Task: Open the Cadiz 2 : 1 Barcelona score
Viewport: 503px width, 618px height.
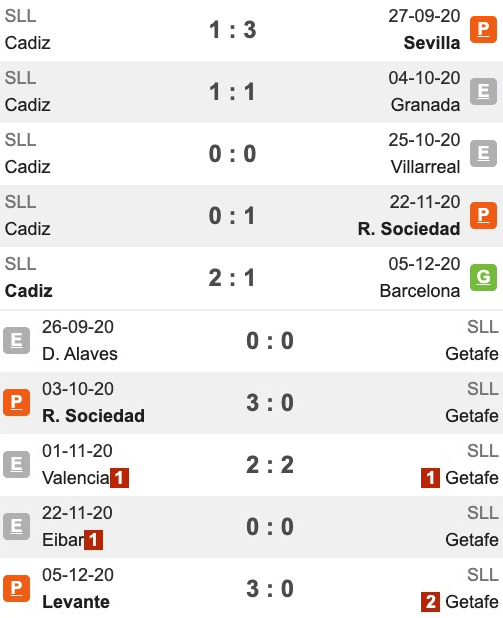Action: pyautogui.click(x=232, y=277)
